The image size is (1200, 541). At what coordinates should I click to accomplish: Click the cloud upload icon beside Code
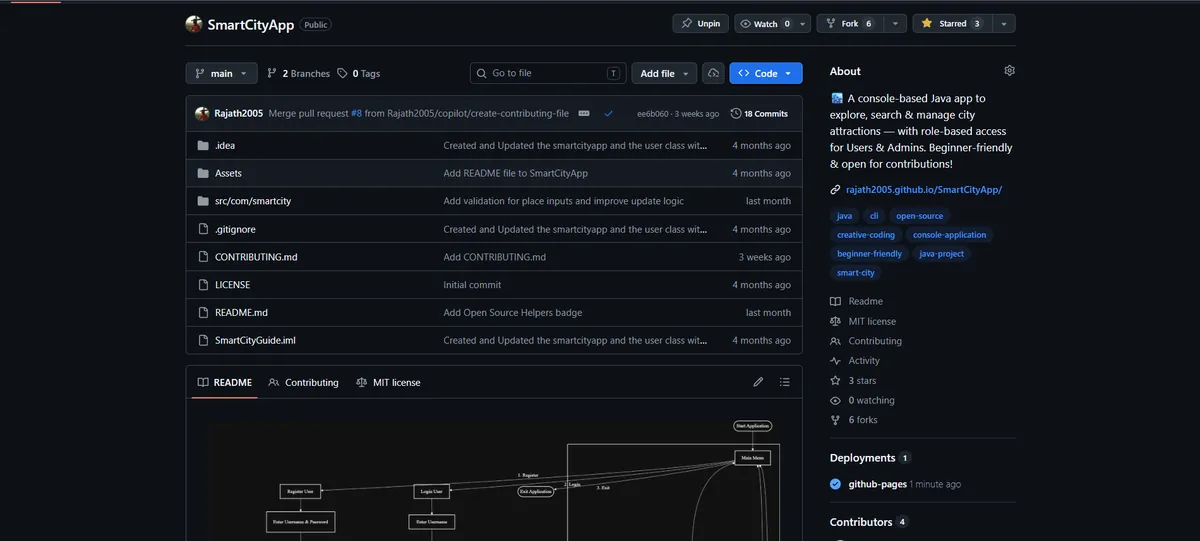click(713, 73)
